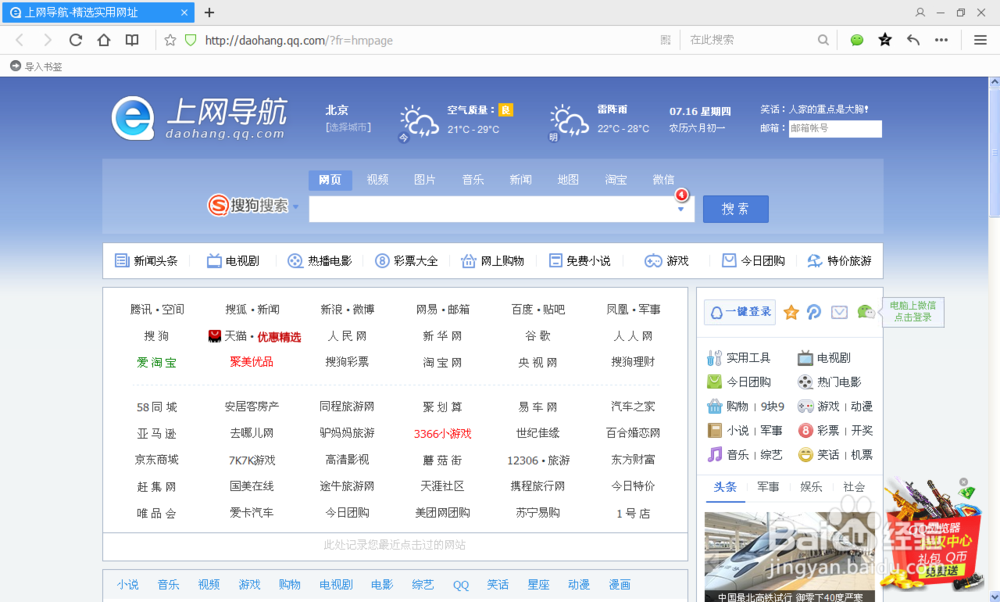Open the browser hamburger menu
The height and width of the screenshot is (602, 1000).
[981, 40]
